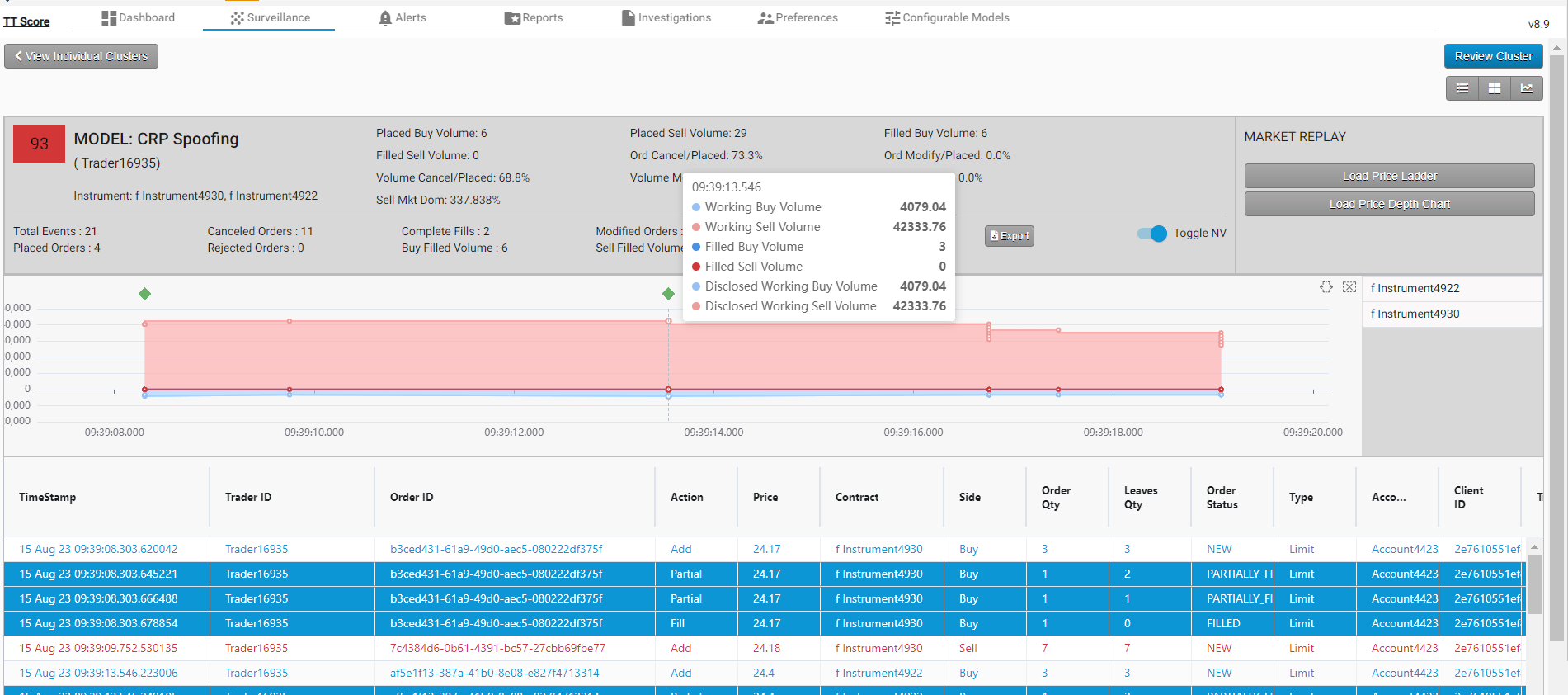Open the Configurable Models tab
Screen dimensions: 1568x695
point(947,17)
